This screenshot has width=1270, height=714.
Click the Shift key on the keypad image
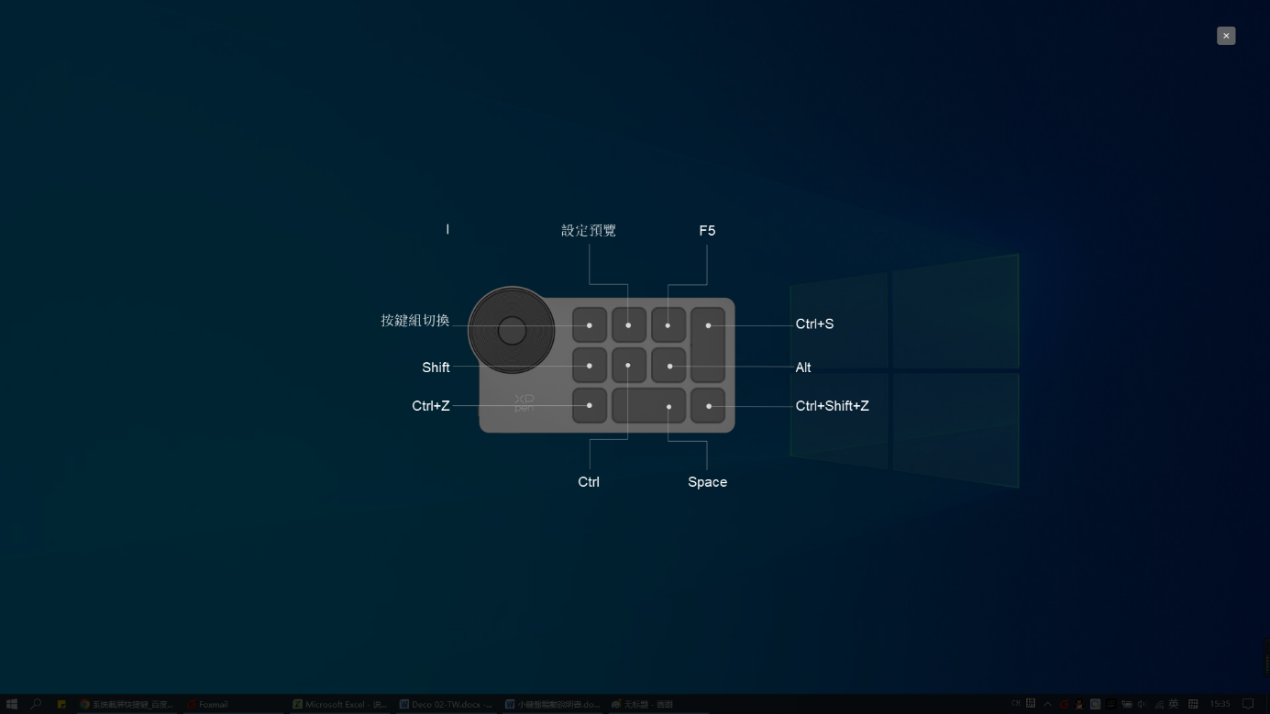coord(589,366)
